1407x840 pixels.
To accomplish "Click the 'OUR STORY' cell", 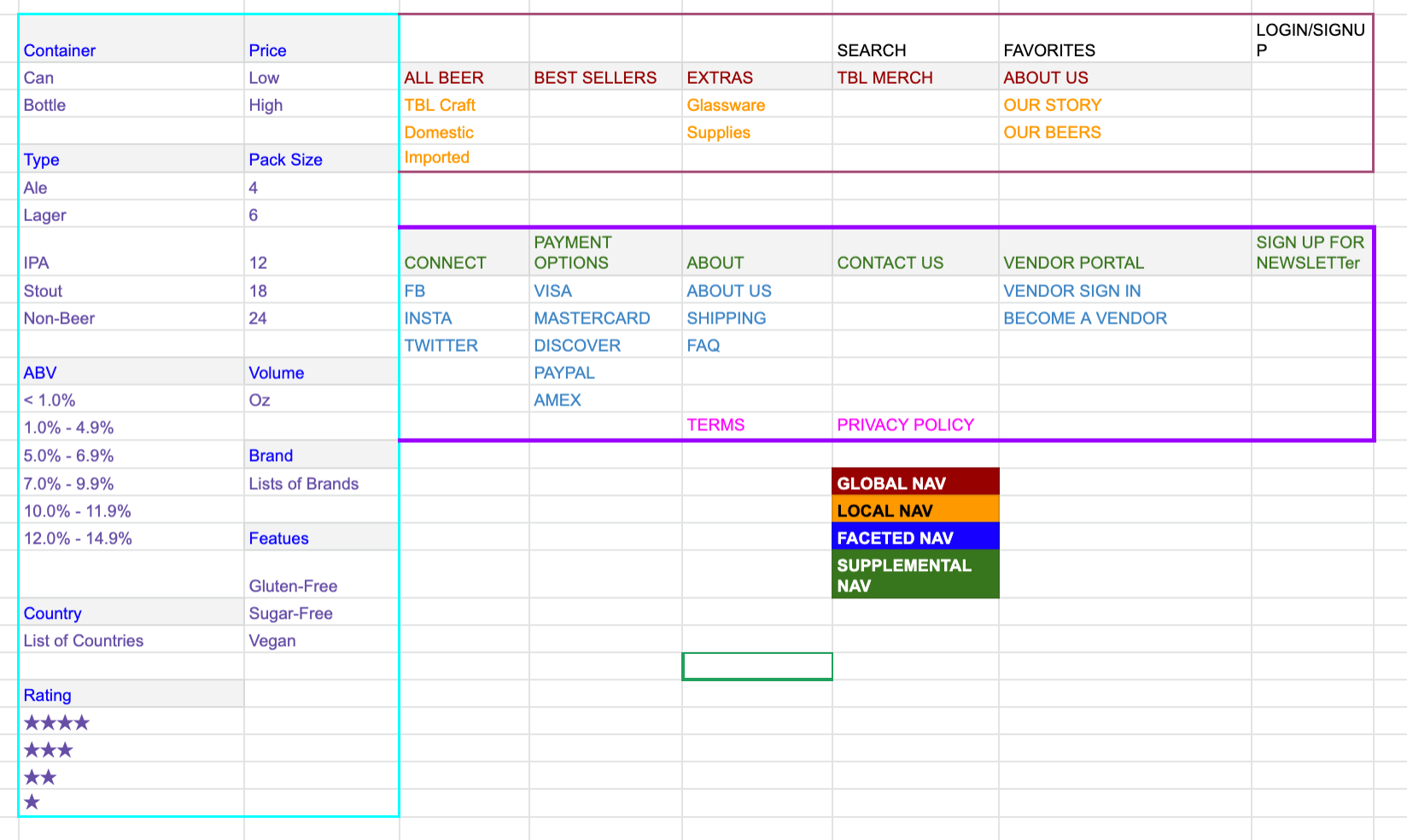I will pyautogui.click(x=1125, y=104).
